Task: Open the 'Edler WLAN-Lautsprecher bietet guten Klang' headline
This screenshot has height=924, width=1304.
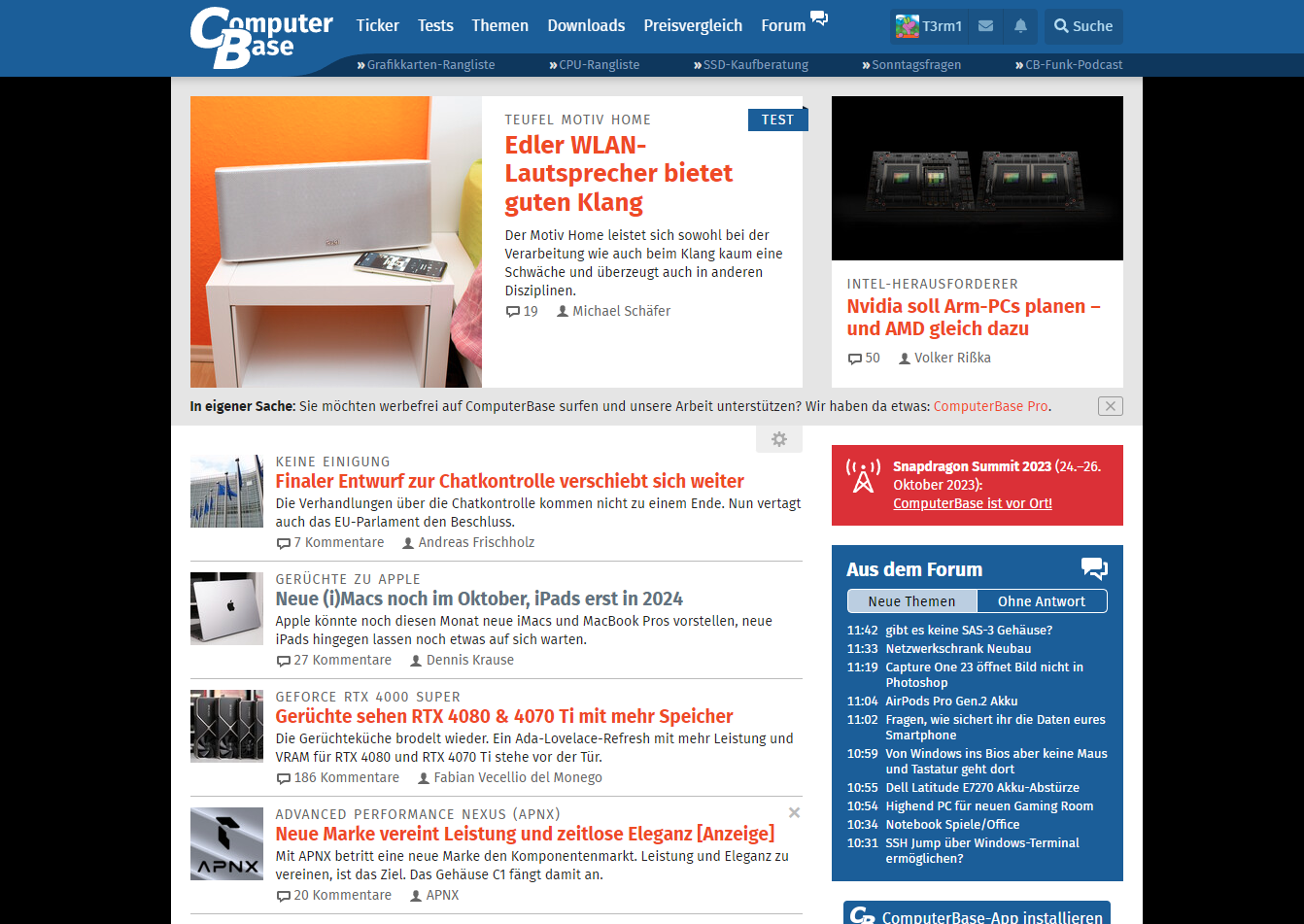Action: click(618, 174)
